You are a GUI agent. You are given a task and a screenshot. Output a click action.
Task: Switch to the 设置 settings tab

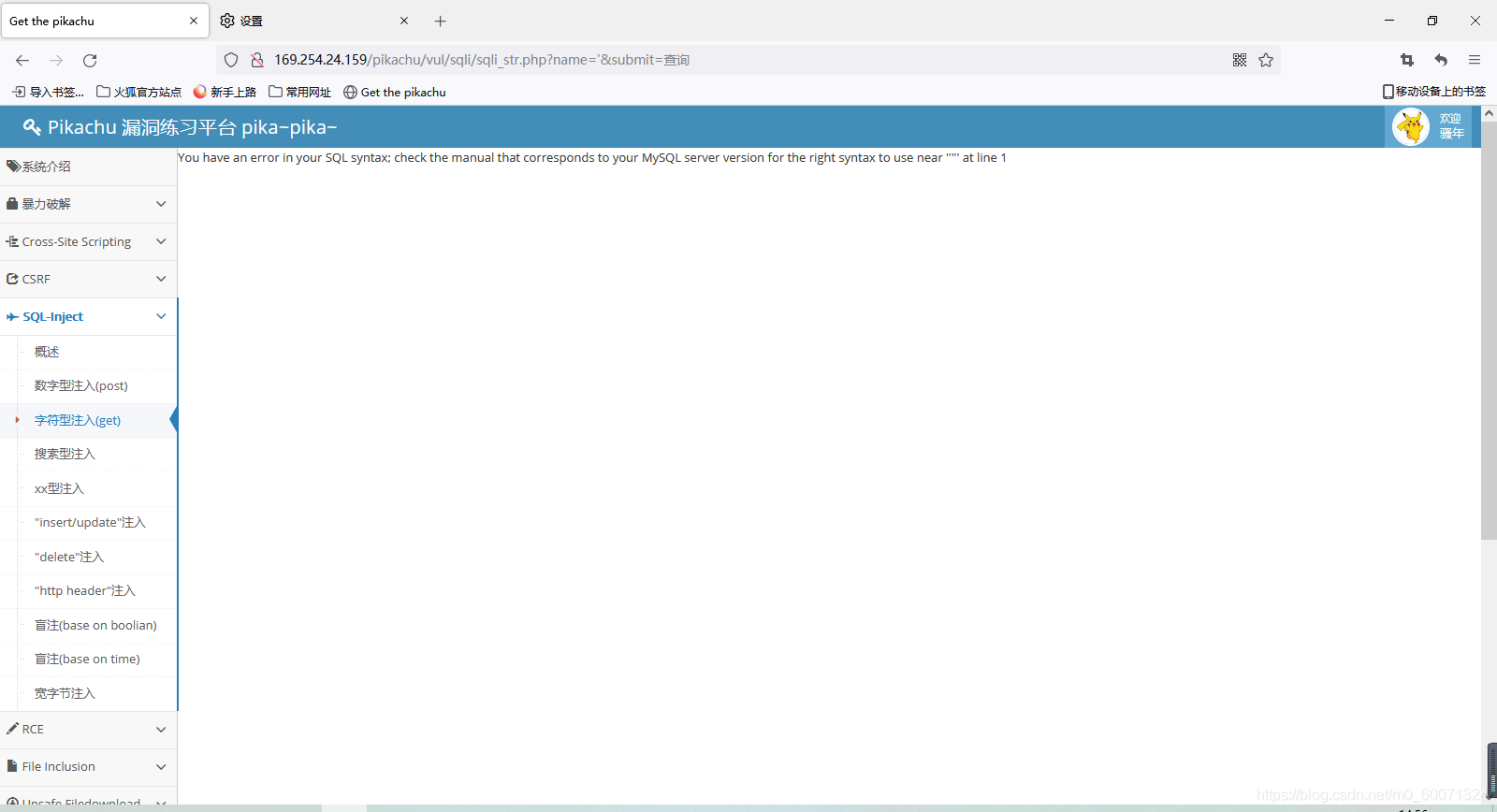pos(314,21)
